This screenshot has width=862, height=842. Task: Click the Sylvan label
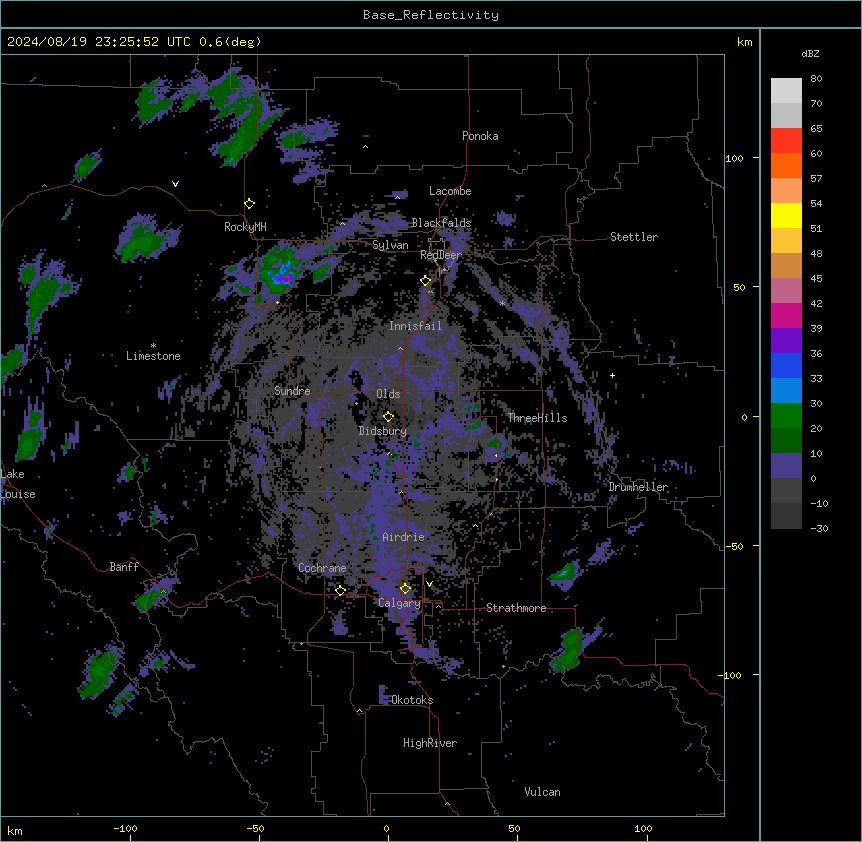[390, 245]
